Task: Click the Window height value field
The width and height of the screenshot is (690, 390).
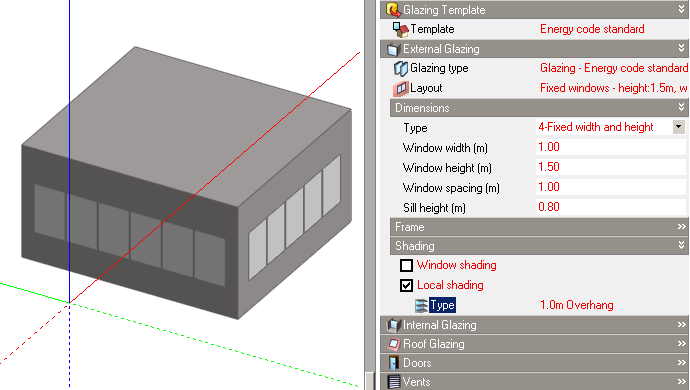Action: coord(611,167)
